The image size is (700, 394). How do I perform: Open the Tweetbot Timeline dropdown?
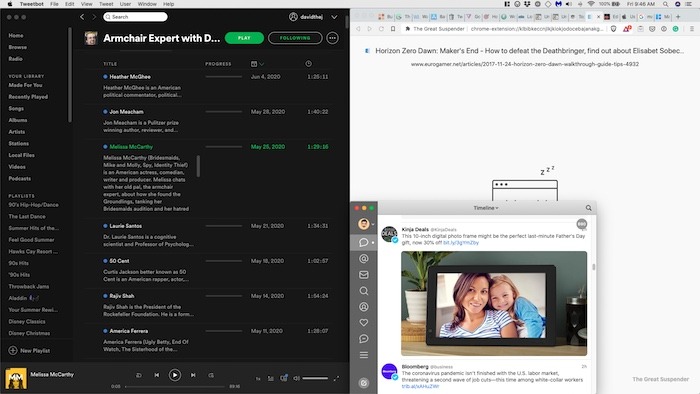pyautogui.click(x=486, y=208)
